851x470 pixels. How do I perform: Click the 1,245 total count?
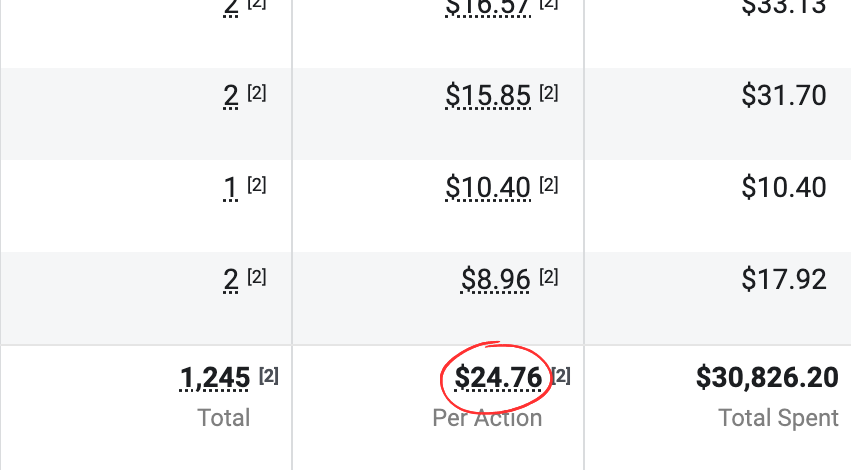coord(215,378)
